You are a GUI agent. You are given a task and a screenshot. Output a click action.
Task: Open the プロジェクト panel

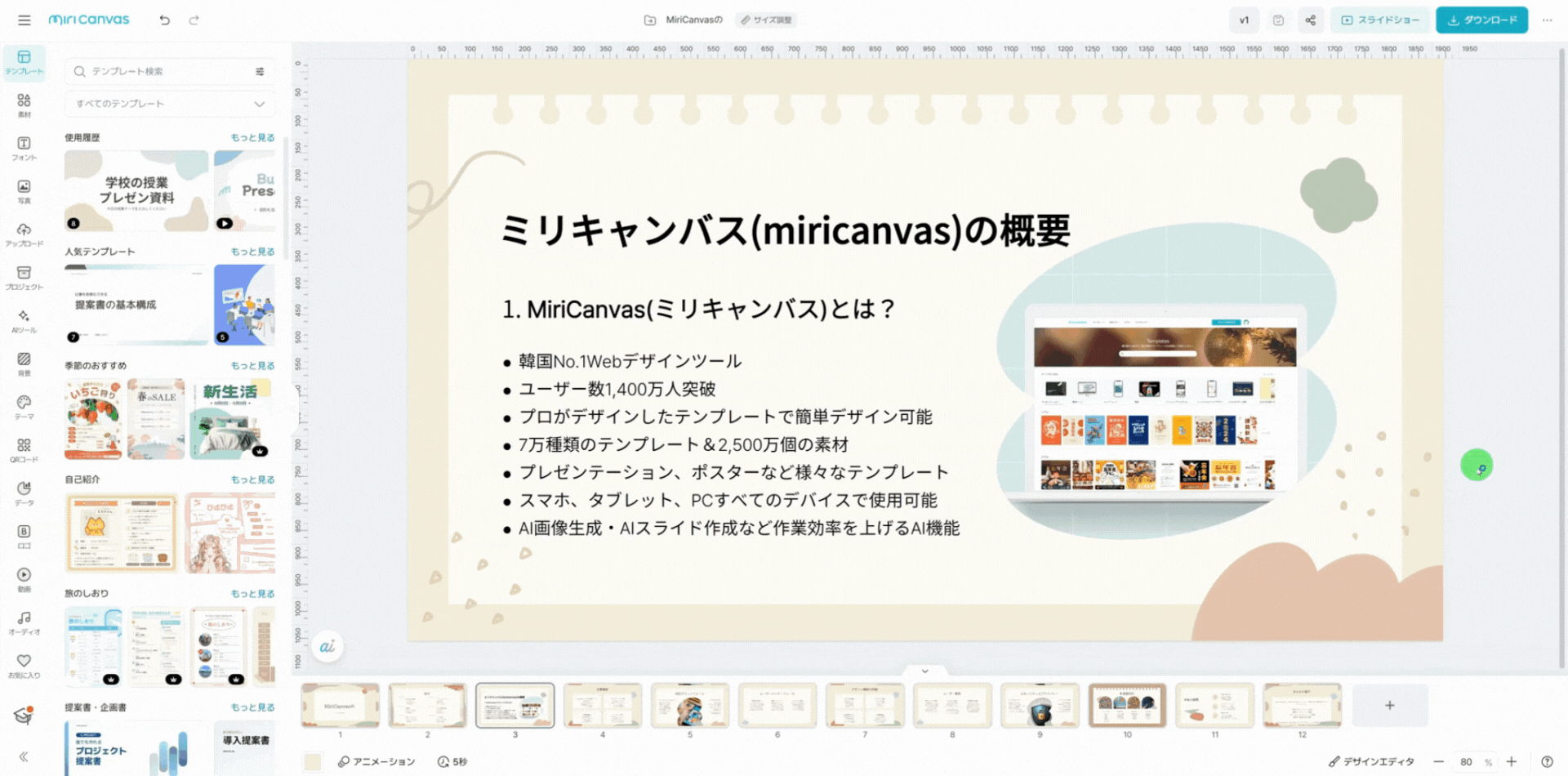[x=24, y=278]
